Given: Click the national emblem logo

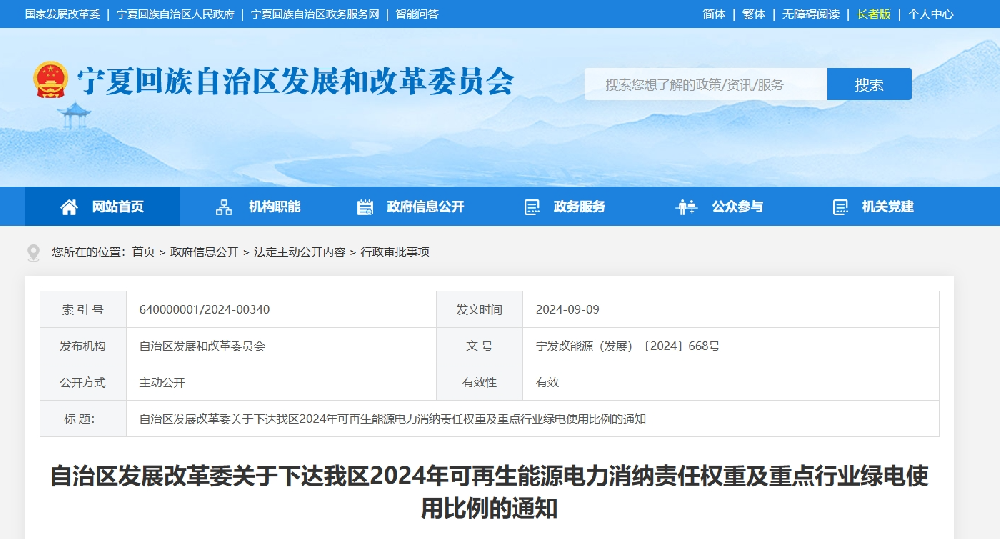Looking at the screenshot, I should pos(50,80).
